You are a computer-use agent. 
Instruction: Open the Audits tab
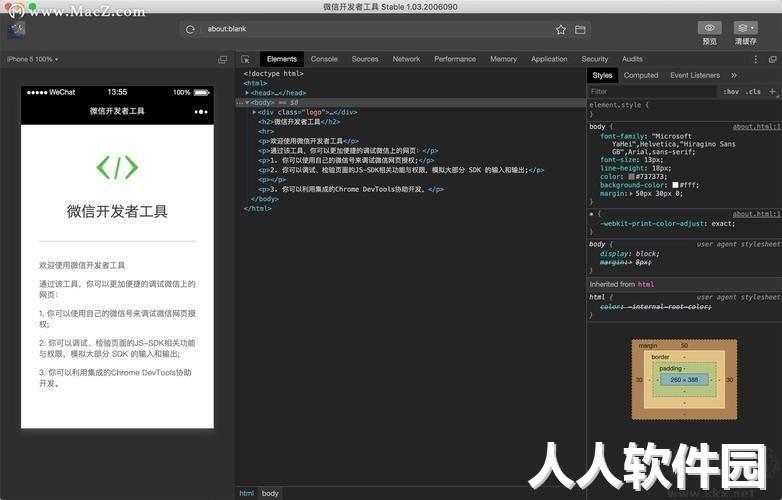[632, 59]
